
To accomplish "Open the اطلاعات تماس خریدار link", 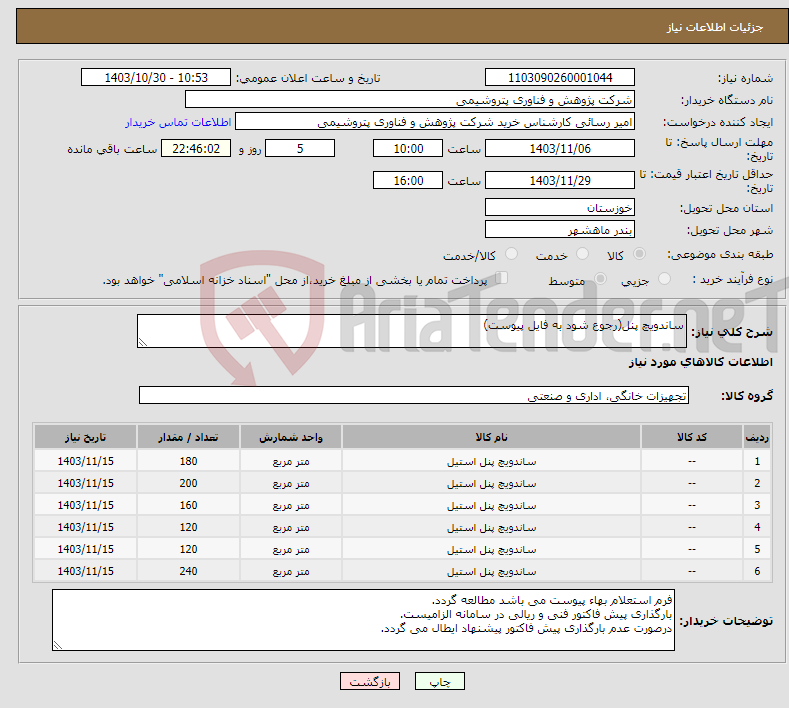I will 178,122.
